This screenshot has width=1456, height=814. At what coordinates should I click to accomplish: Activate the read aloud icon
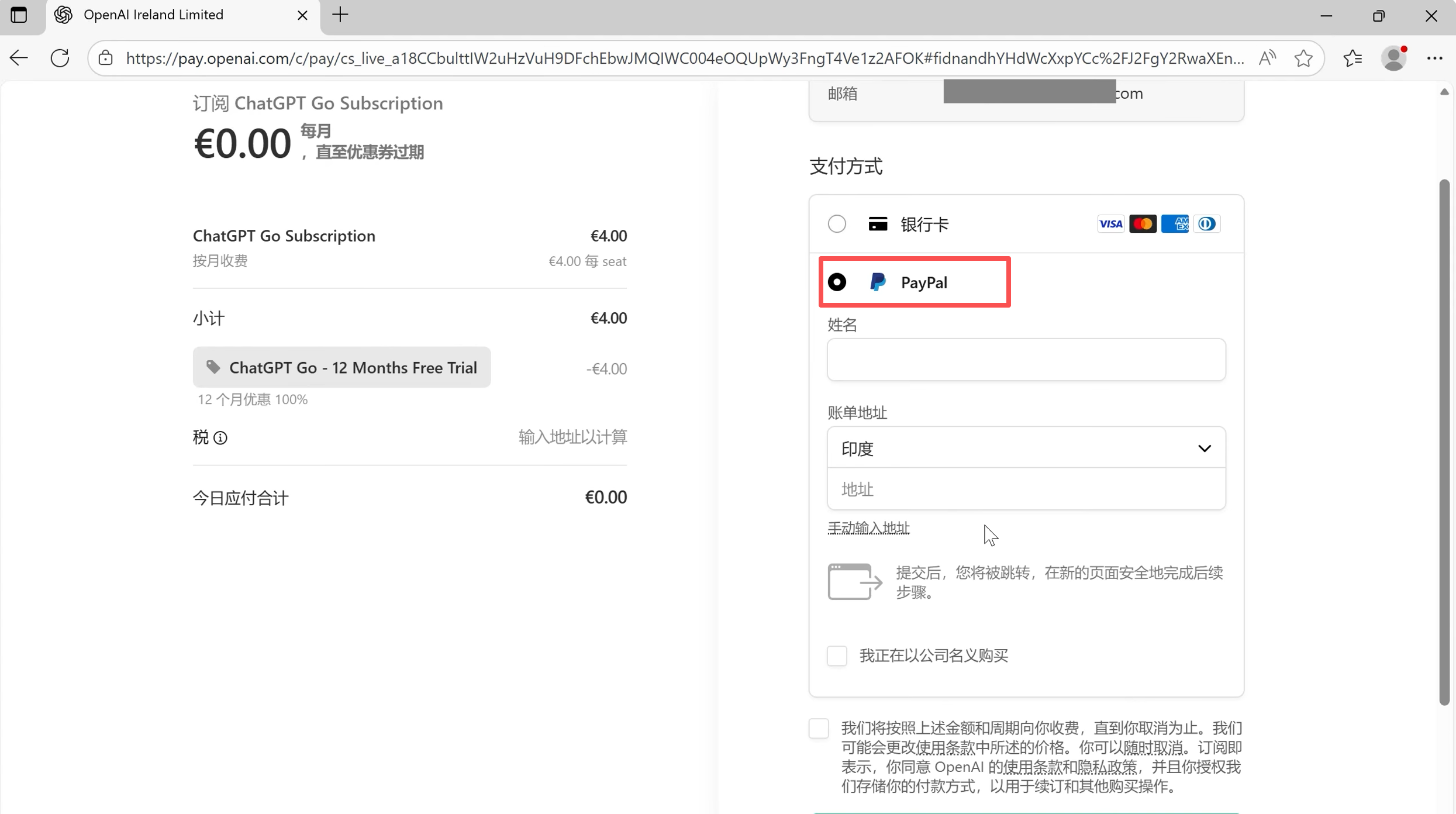1267,57
